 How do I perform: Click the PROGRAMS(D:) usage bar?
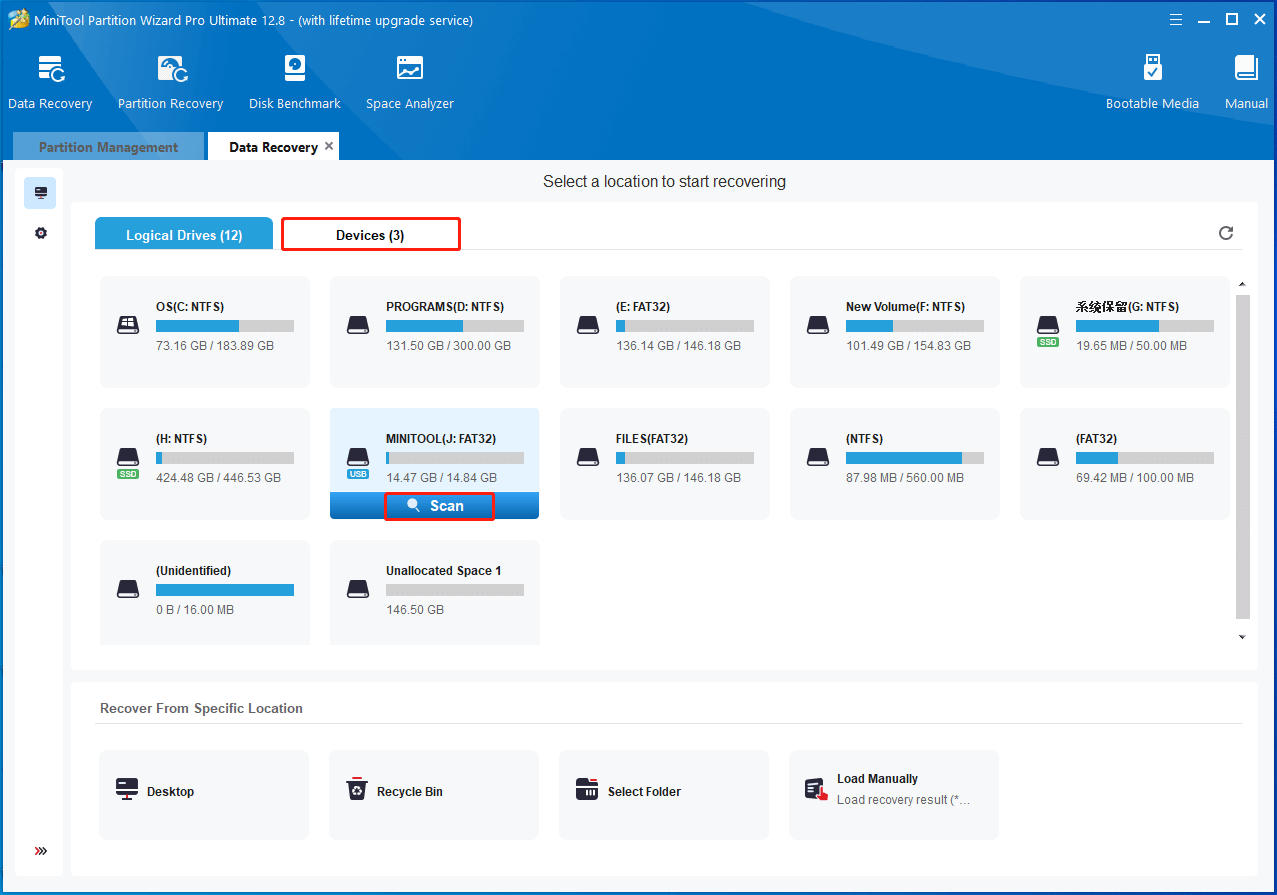[455, 326]
